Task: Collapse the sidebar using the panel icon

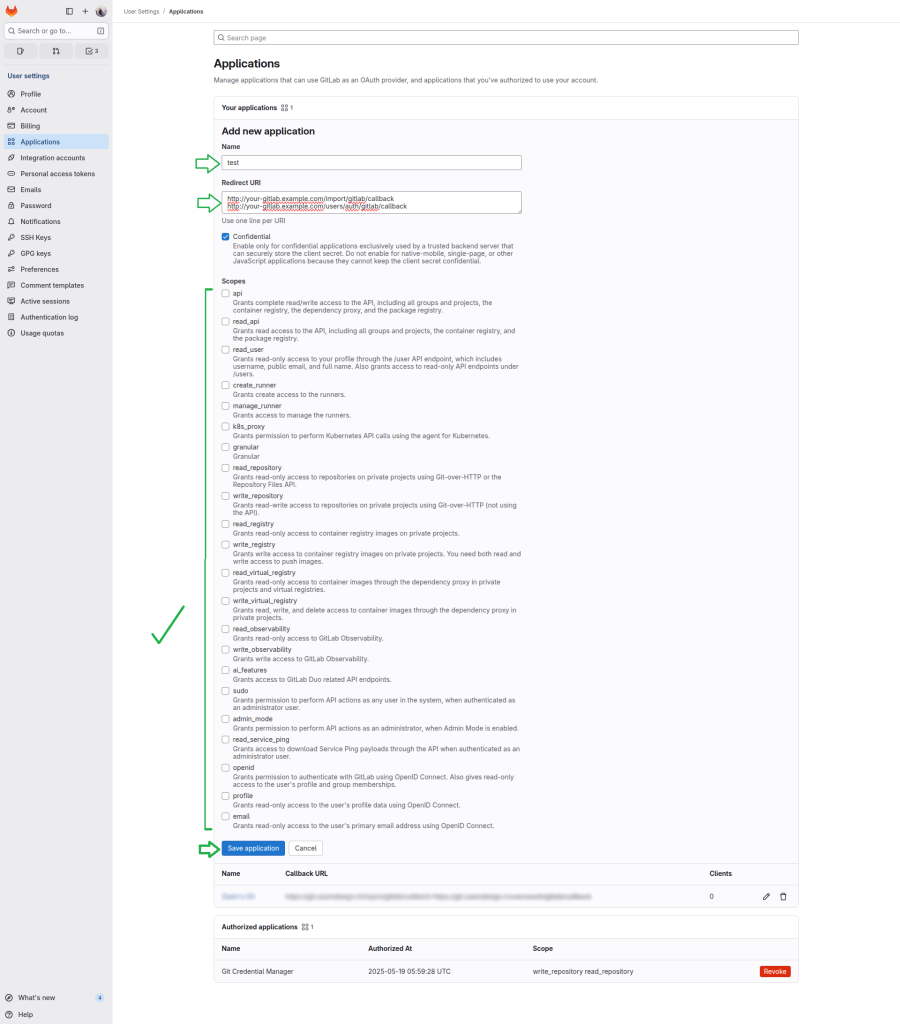Action: pos(69,11)
